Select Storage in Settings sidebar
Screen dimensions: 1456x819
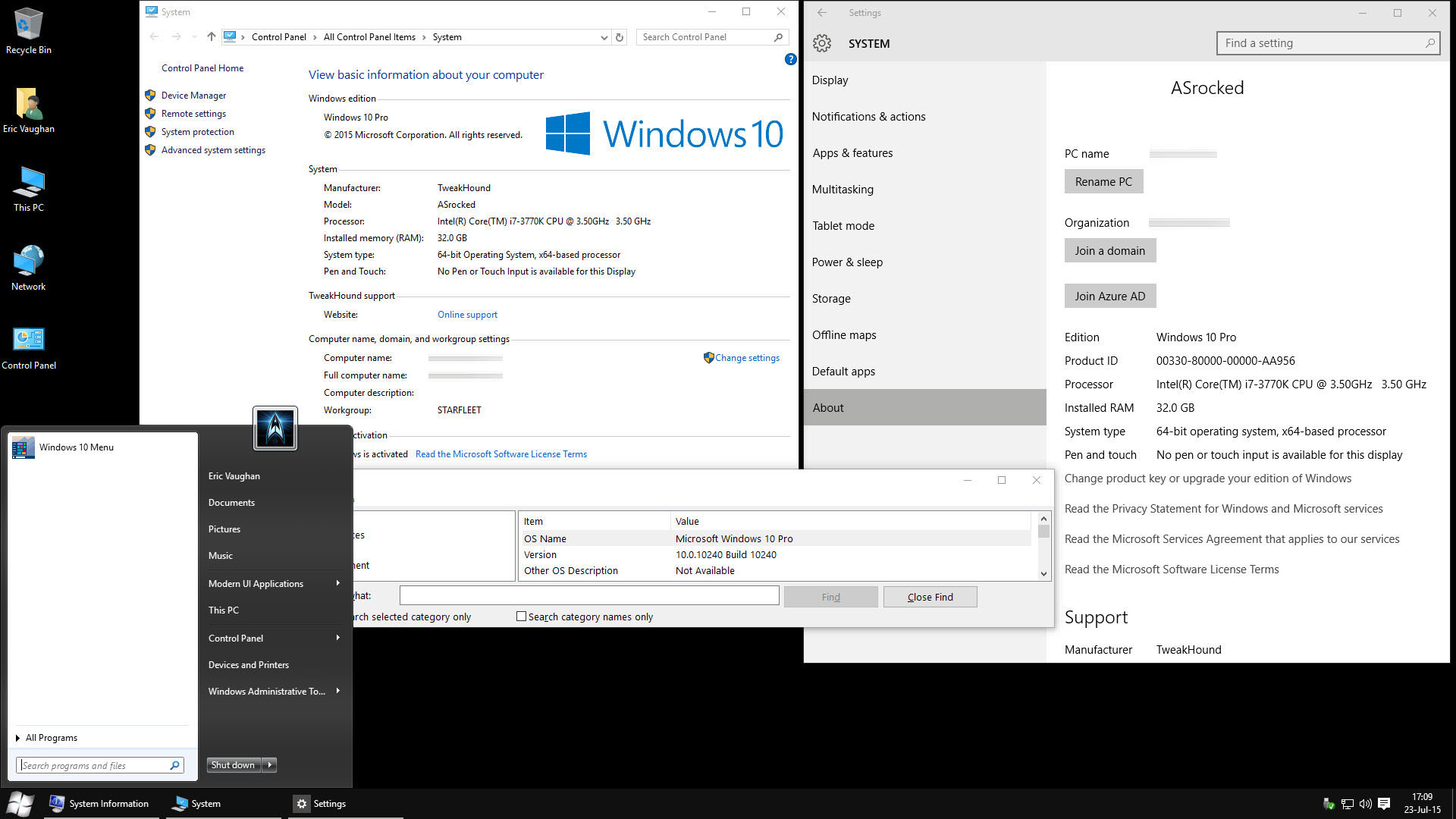click(x=925, y=298)
